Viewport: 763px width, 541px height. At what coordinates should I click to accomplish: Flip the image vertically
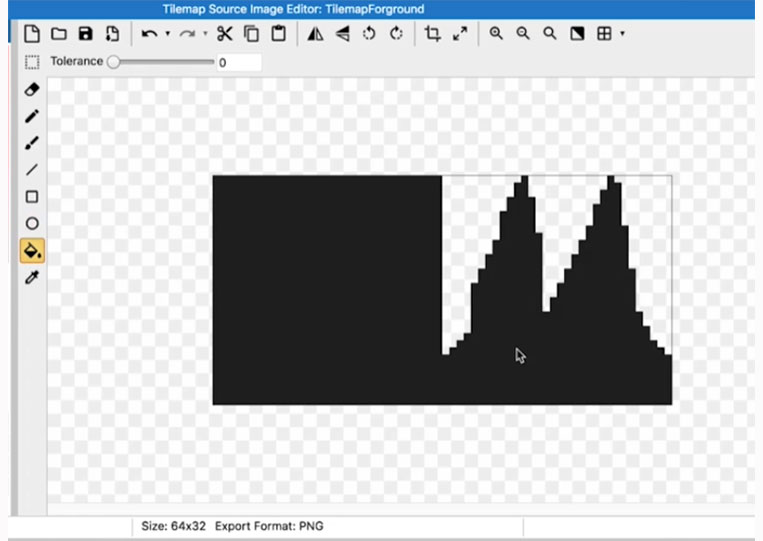coord(343,34)
